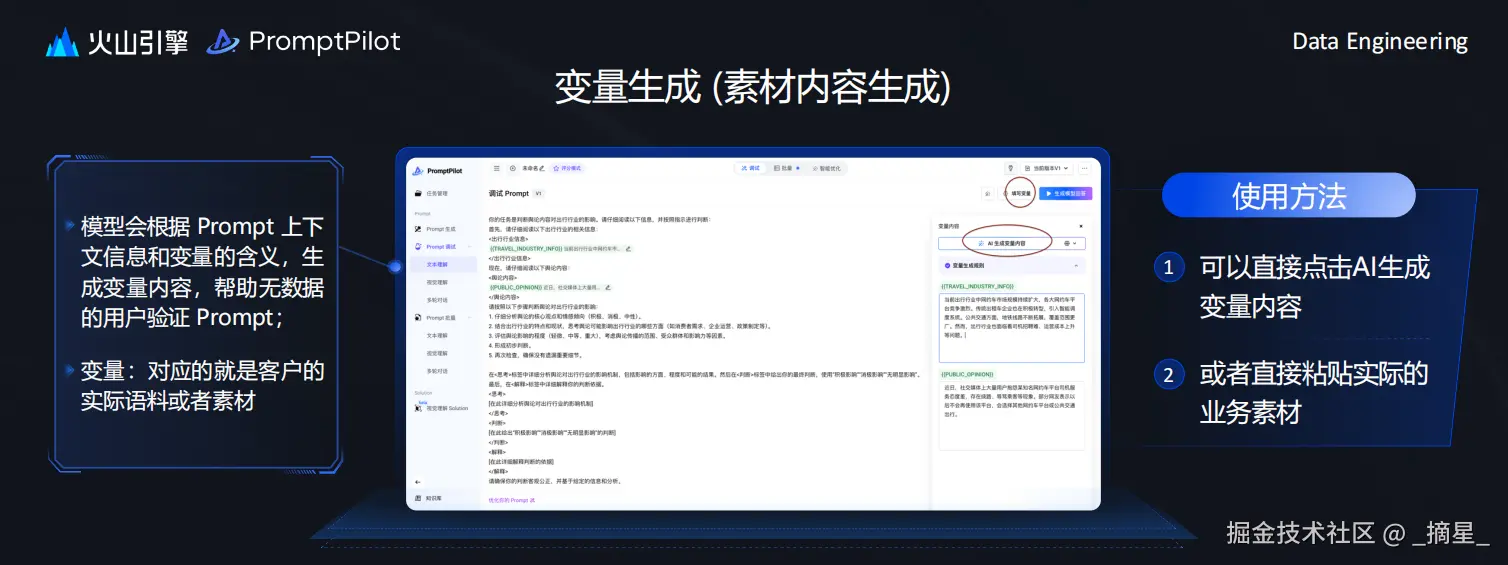
Task: Collapse the 变量生成规则 section
Action: (x=1076, y=266)
